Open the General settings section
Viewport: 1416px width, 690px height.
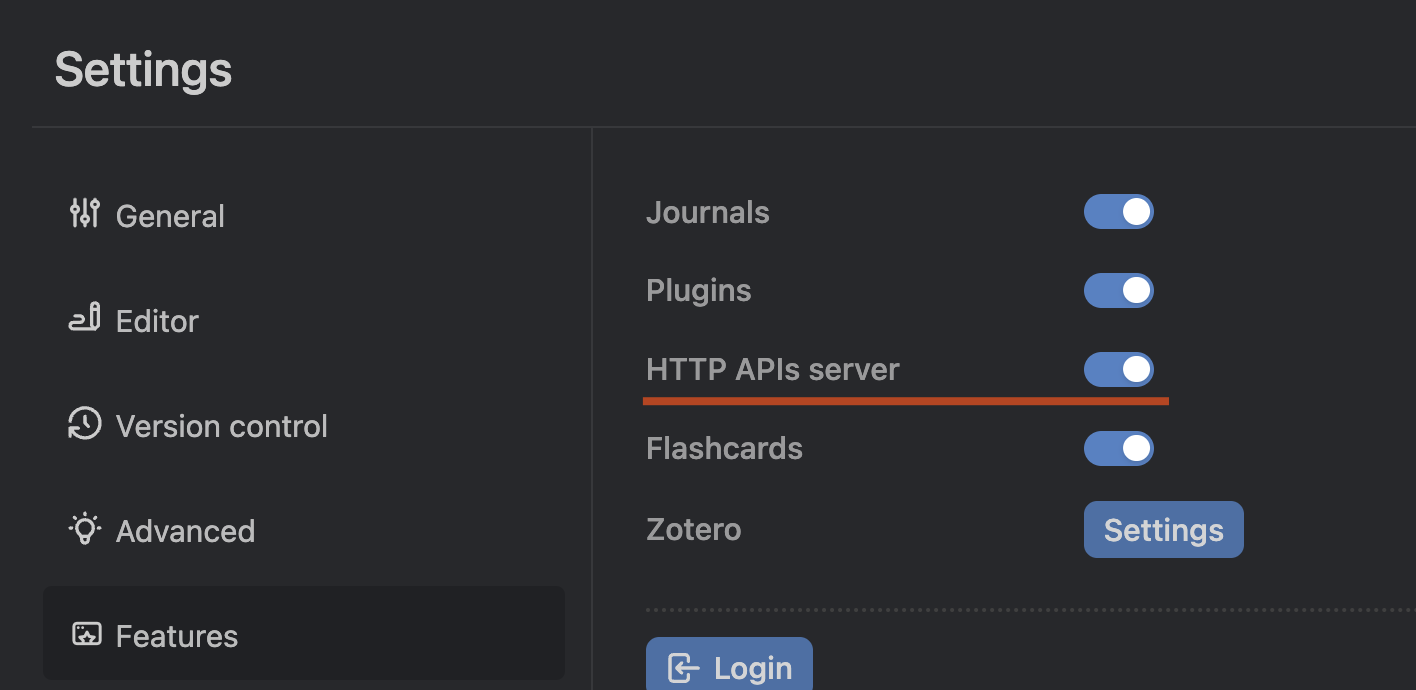(303, 216)
